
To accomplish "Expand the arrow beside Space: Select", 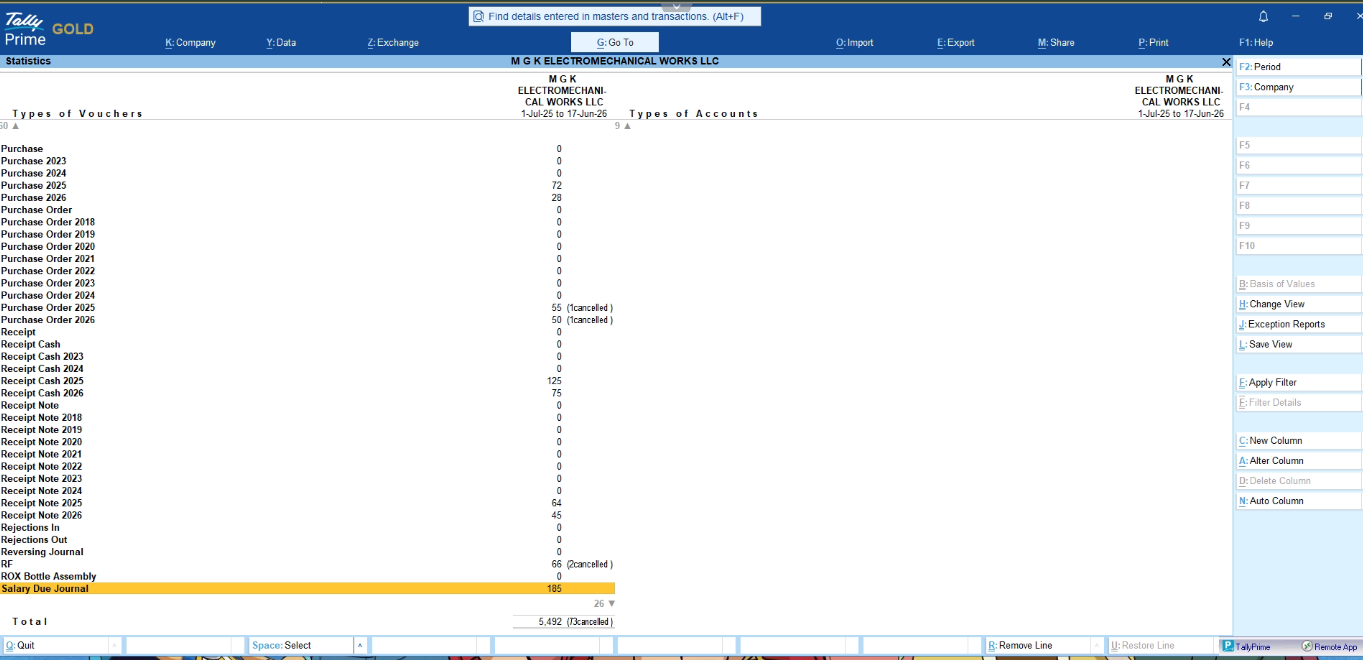I will [360, 646].
